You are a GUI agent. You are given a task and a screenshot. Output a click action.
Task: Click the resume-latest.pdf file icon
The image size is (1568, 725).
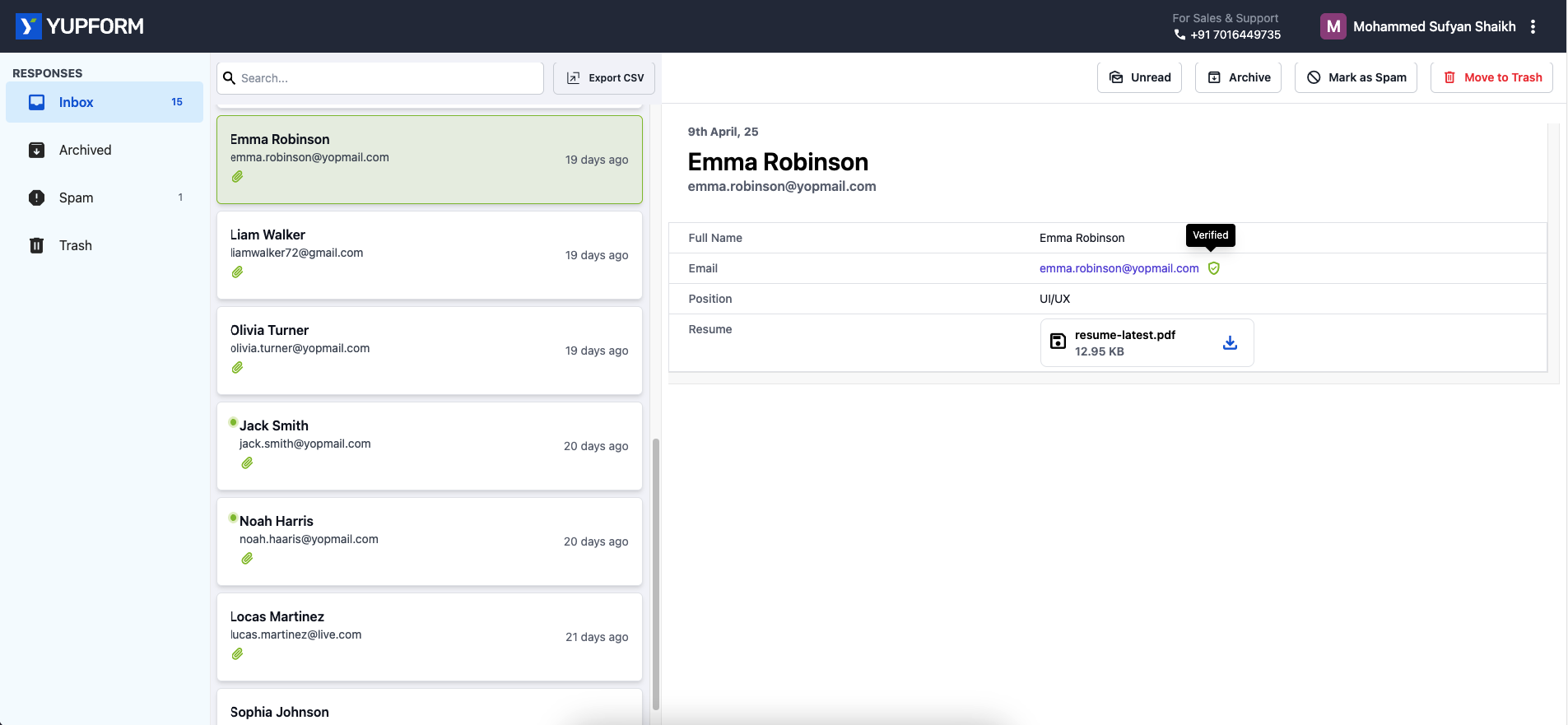[x=1059, y=342]
